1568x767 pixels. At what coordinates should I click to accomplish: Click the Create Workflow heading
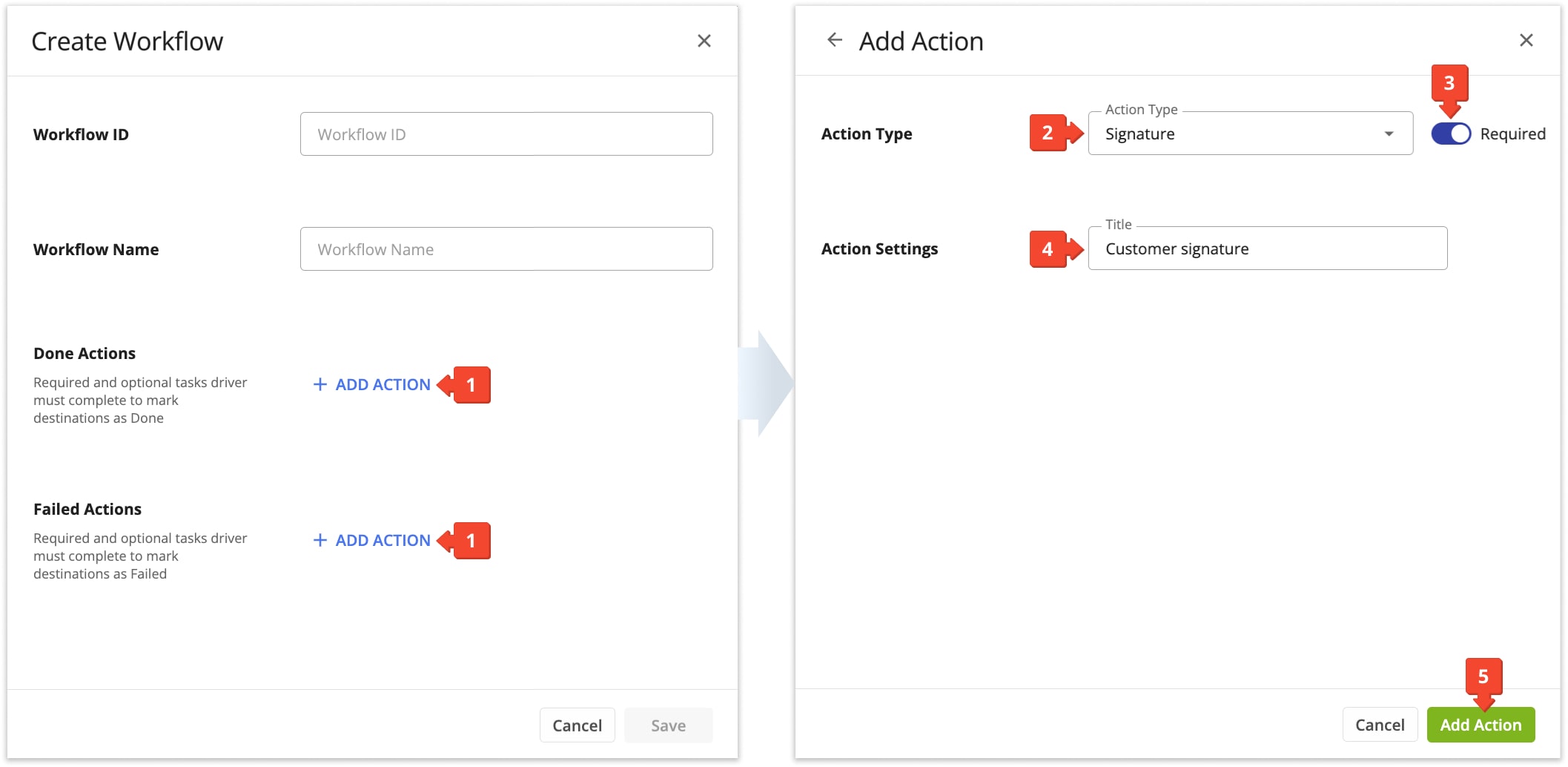pos(127,42)
